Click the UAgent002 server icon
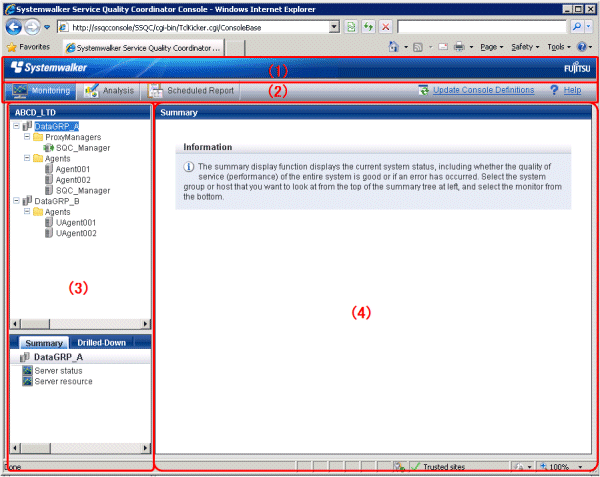600x477 pixels. [49, 233]
